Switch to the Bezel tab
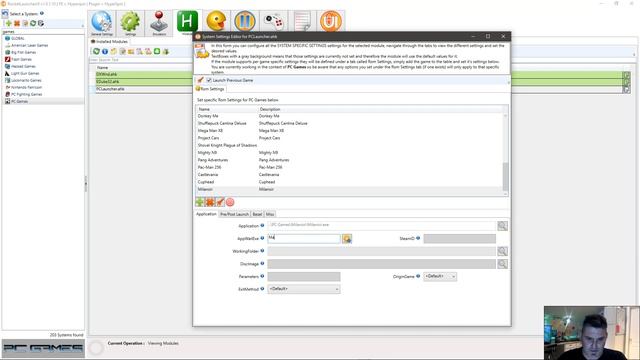Screen dimensions: 640x360 click(x=257, y=214)
